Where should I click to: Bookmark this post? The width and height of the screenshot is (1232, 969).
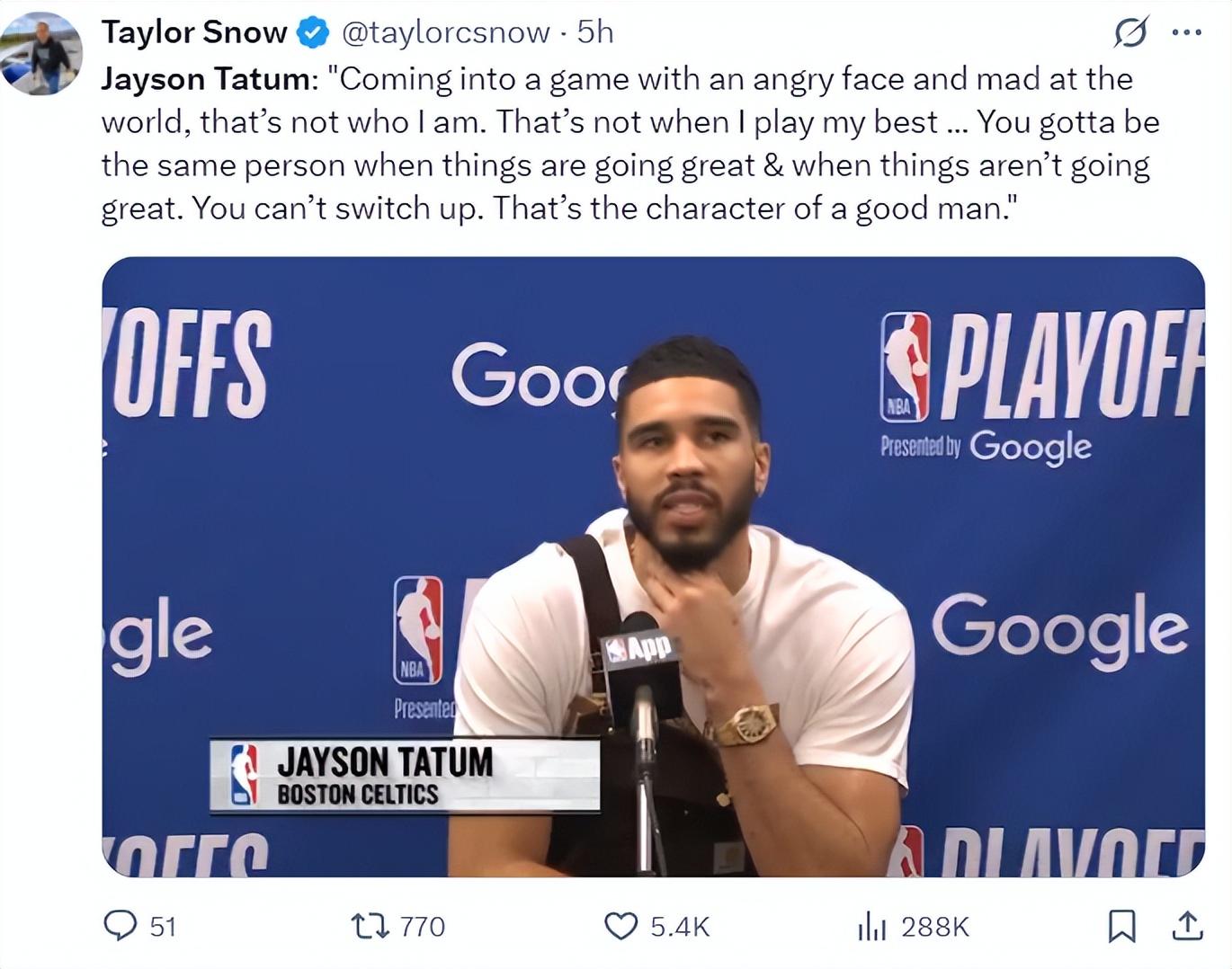tap(1121, 925)
